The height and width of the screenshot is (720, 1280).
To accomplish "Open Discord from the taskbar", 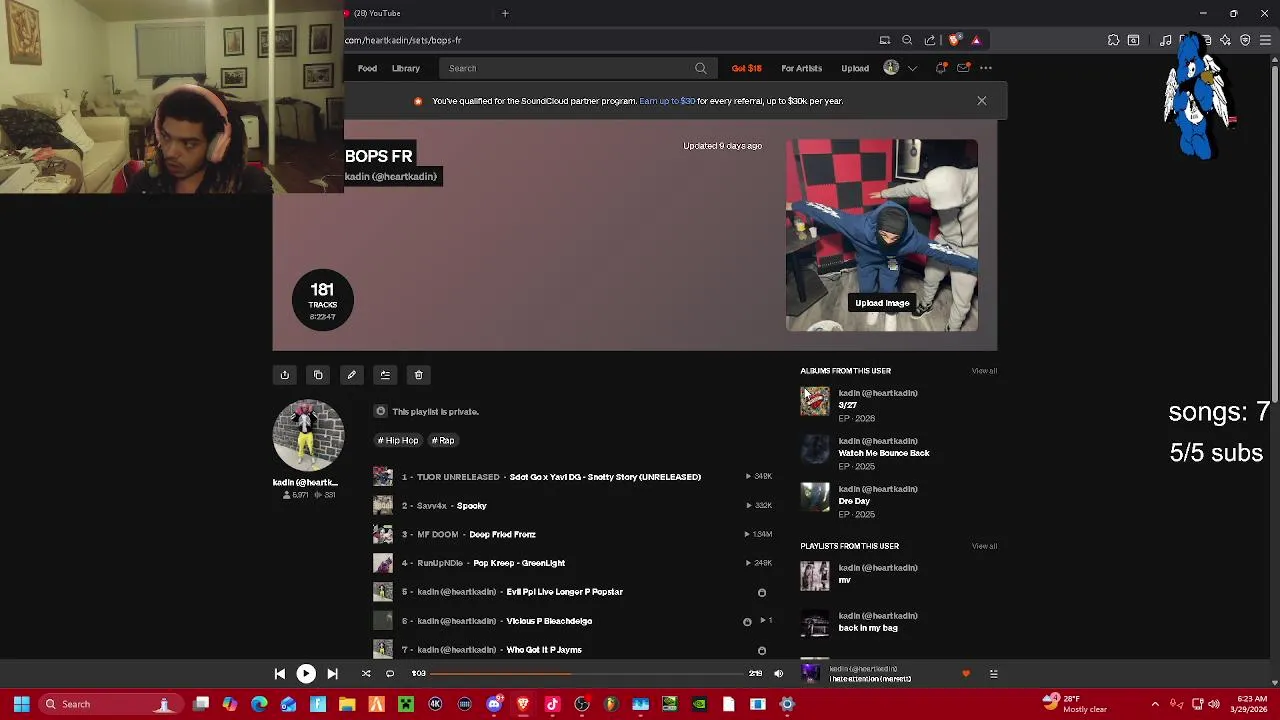I will (x=494, y=704).
